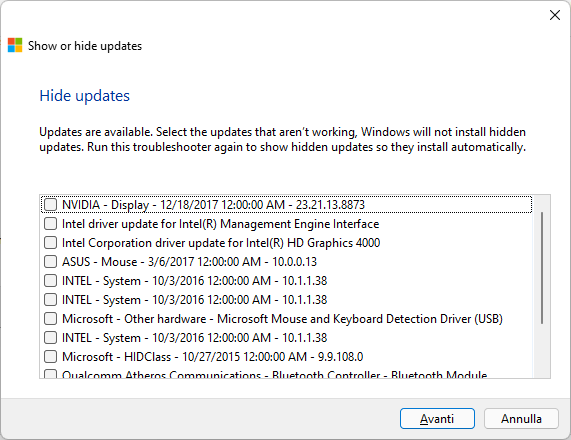Close the Show or hide updates window
Viewport: 571px width, 440px height.
(555, 15)
